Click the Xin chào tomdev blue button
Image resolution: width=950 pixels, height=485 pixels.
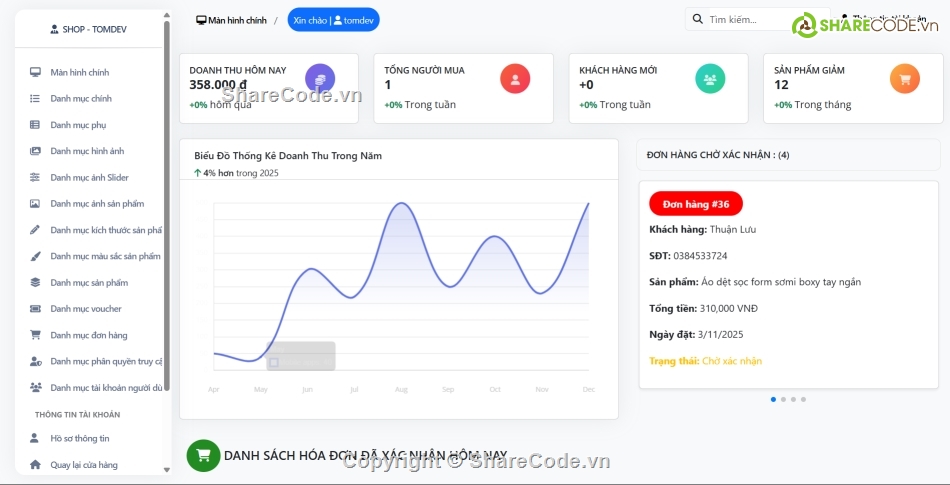[333, 20]
